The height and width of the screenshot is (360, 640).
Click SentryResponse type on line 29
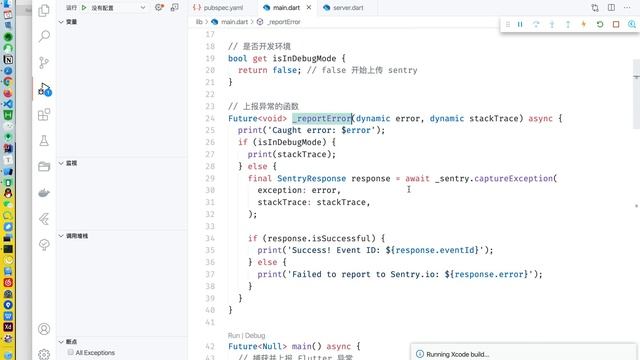pos(311,178)
